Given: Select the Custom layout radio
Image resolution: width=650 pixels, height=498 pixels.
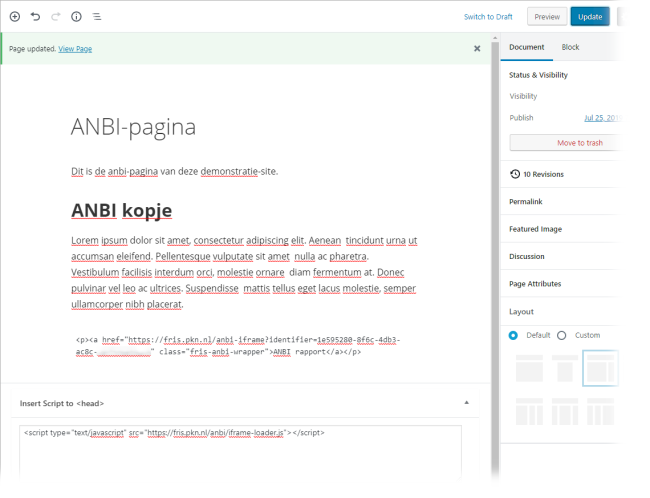Looking at the screenshot, I should (561, 335).
